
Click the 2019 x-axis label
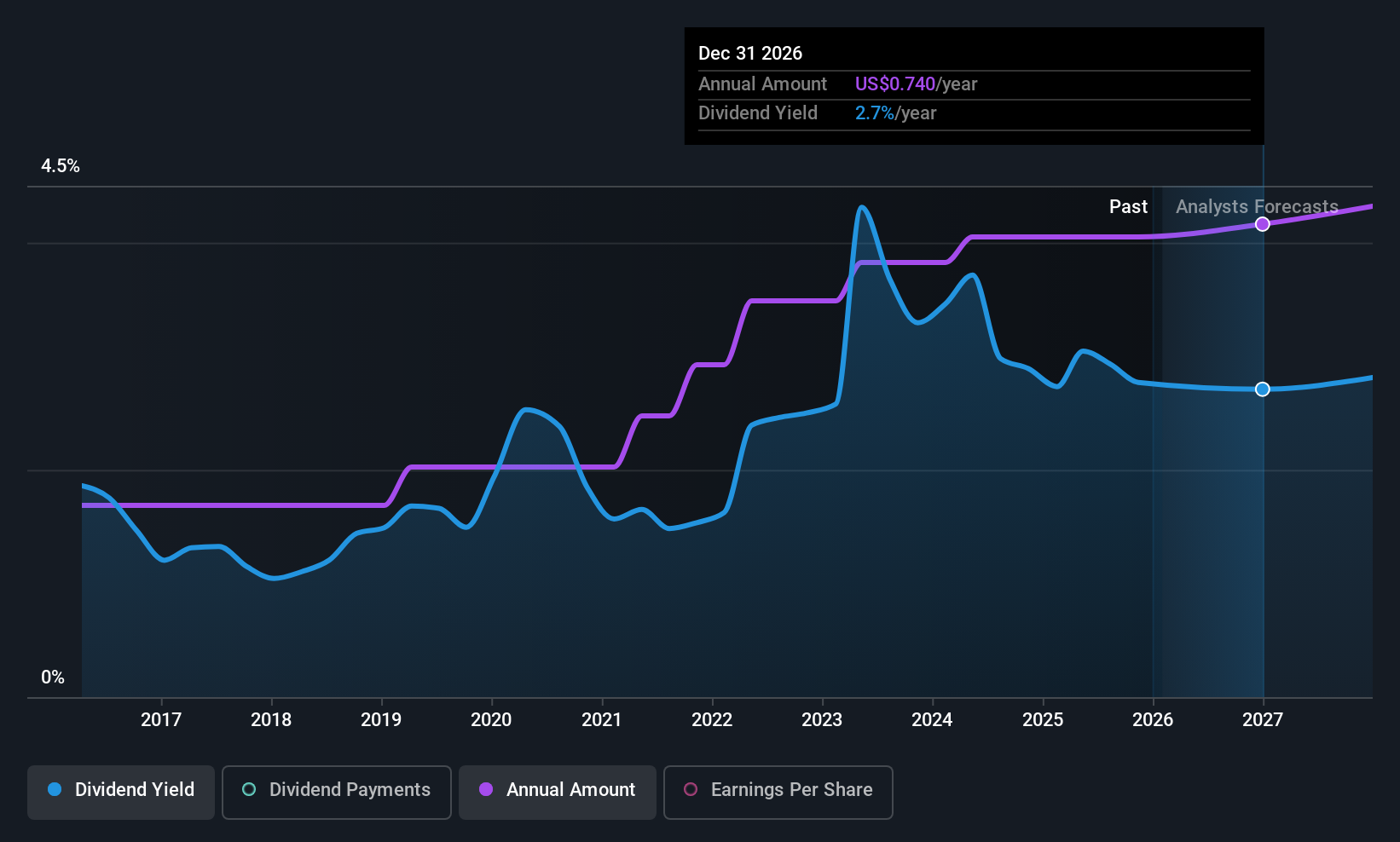381,720
